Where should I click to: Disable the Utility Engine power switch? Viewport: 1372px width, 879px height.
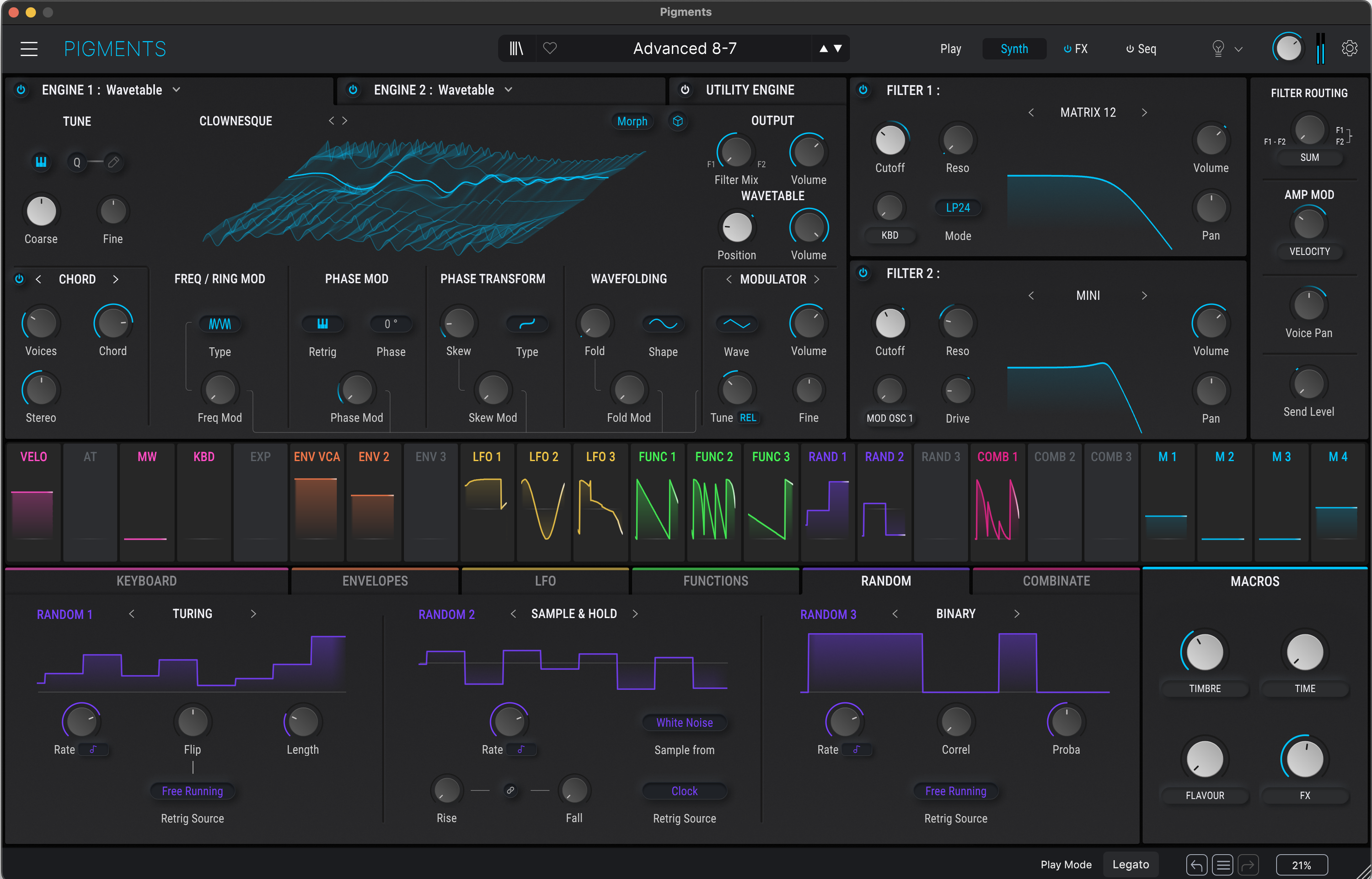click(x=685, y=90)
